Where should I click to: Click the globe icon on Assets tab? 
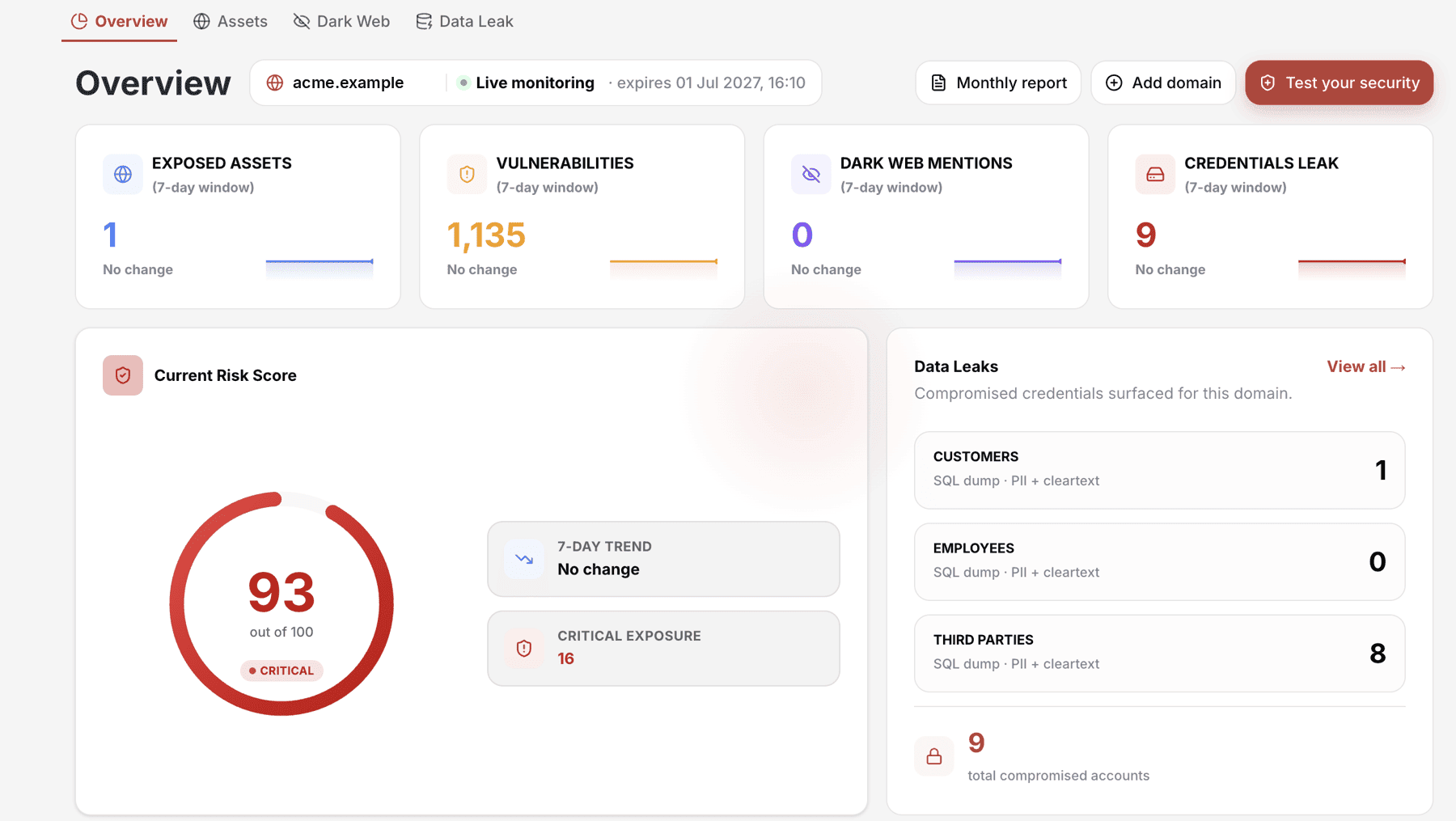(201, 21)
